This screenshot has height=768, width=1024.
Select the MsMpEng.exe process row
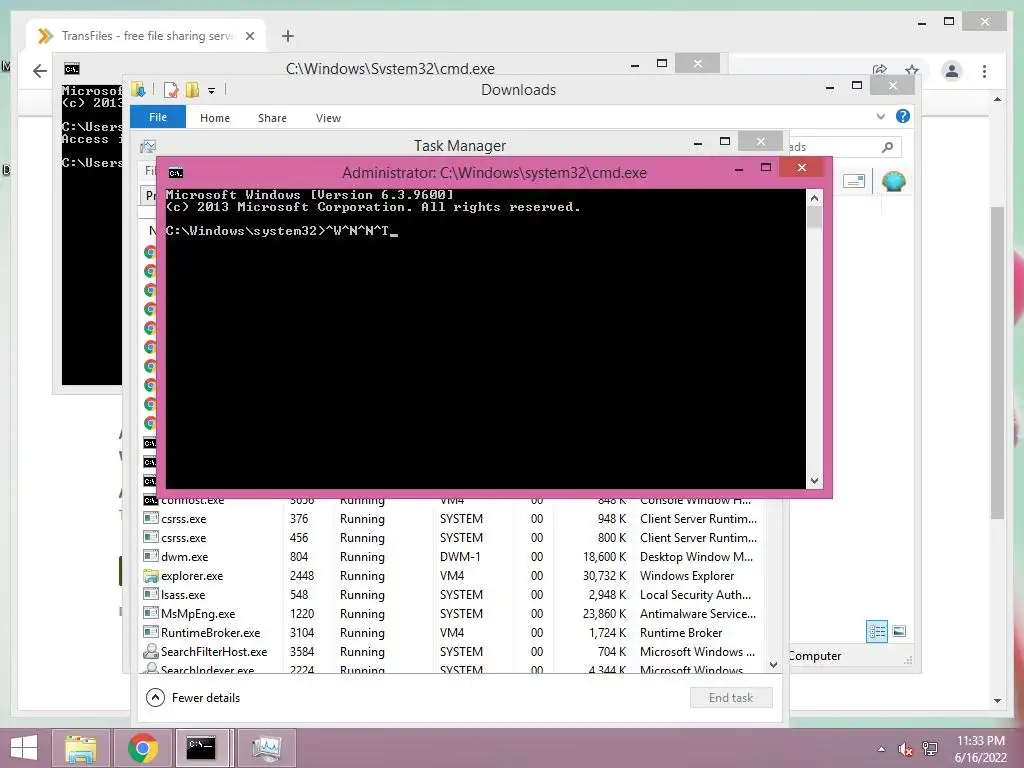[452, 614]
